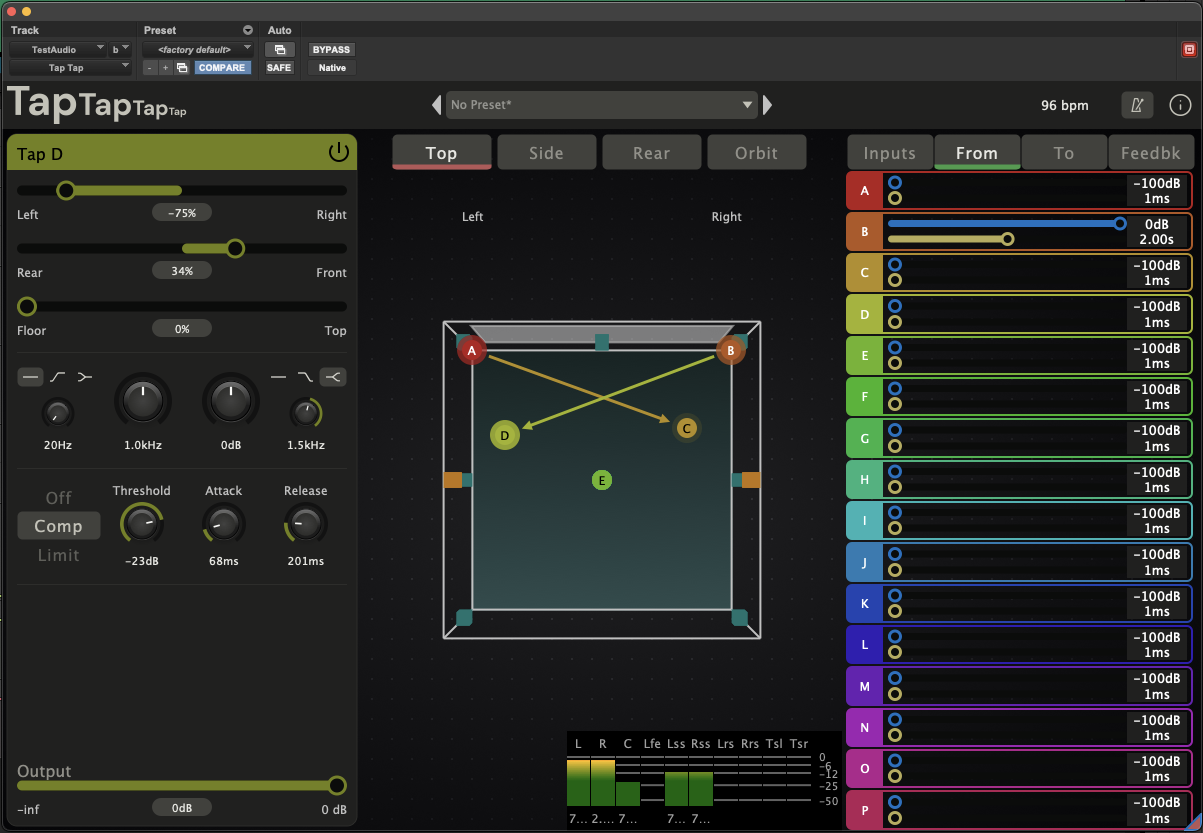This screenshot has width=1203, height=833.
Task: Select the high band split filter icon
Action: click(x=333, y=376)
